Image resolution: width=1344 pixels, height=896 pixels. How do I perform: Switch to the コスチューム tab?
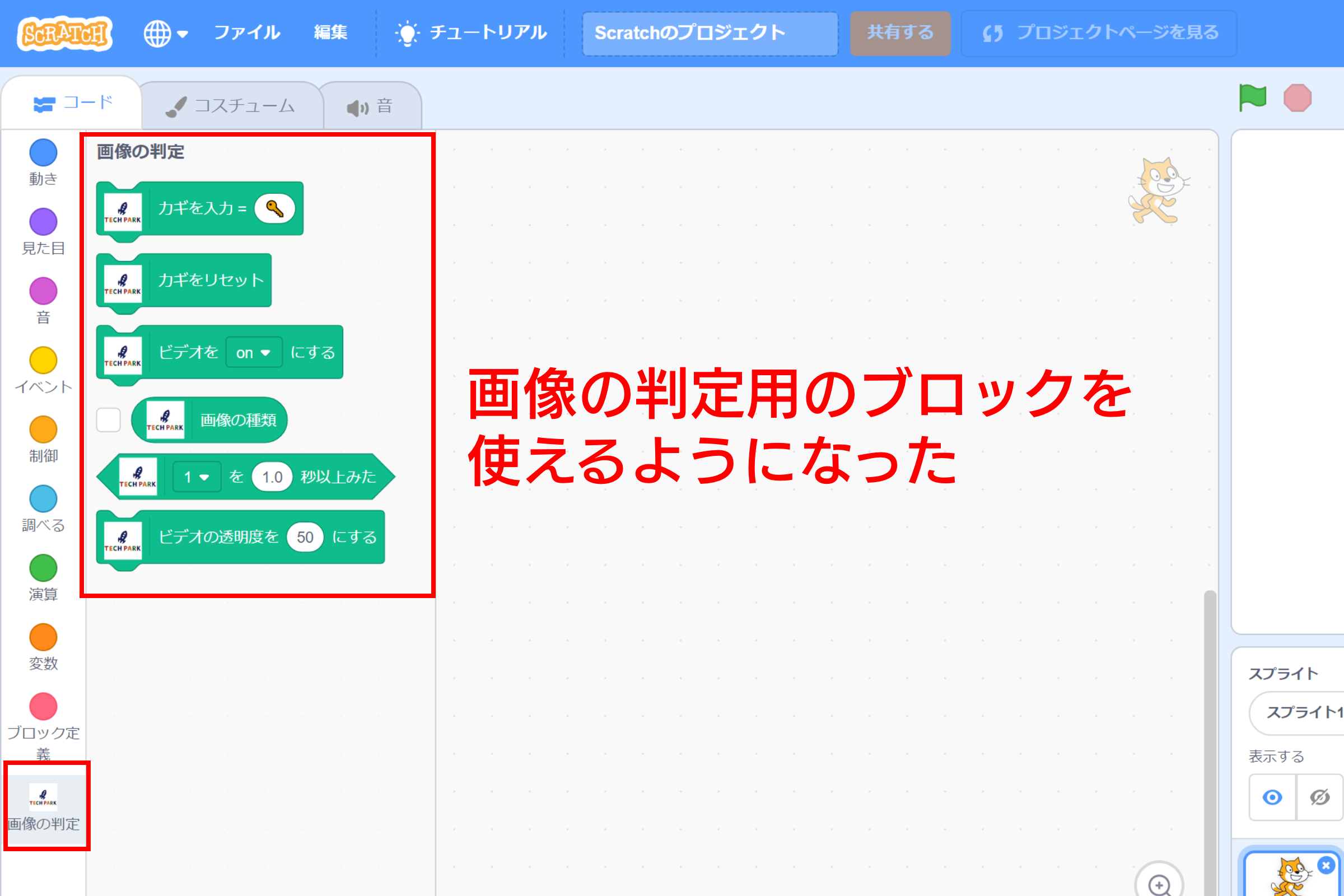click(231, 105)
